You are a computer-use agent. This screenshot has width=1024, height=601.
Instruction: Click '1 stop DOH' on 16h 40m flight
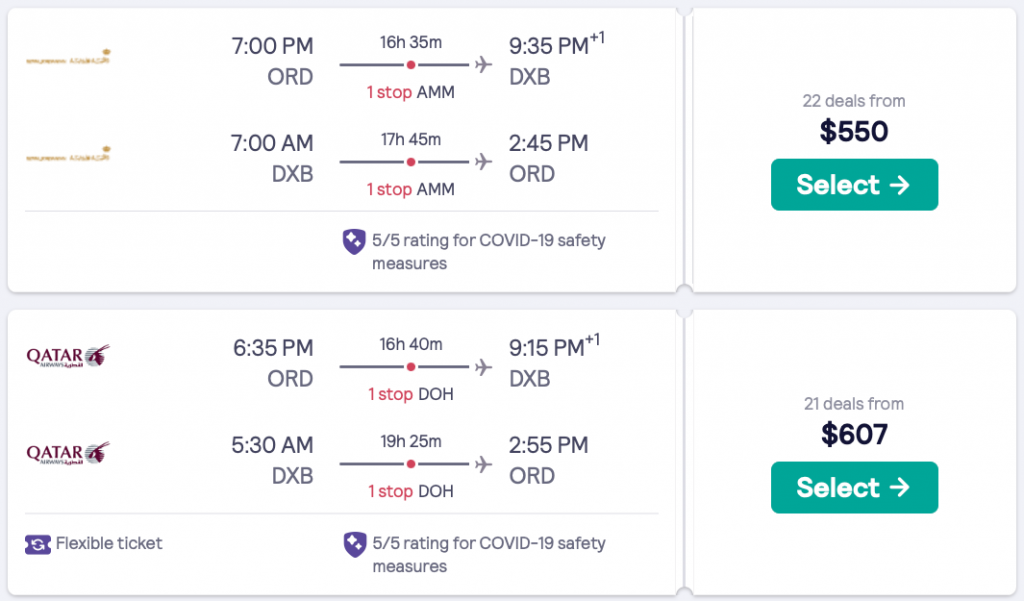click(x=410, y=394)
